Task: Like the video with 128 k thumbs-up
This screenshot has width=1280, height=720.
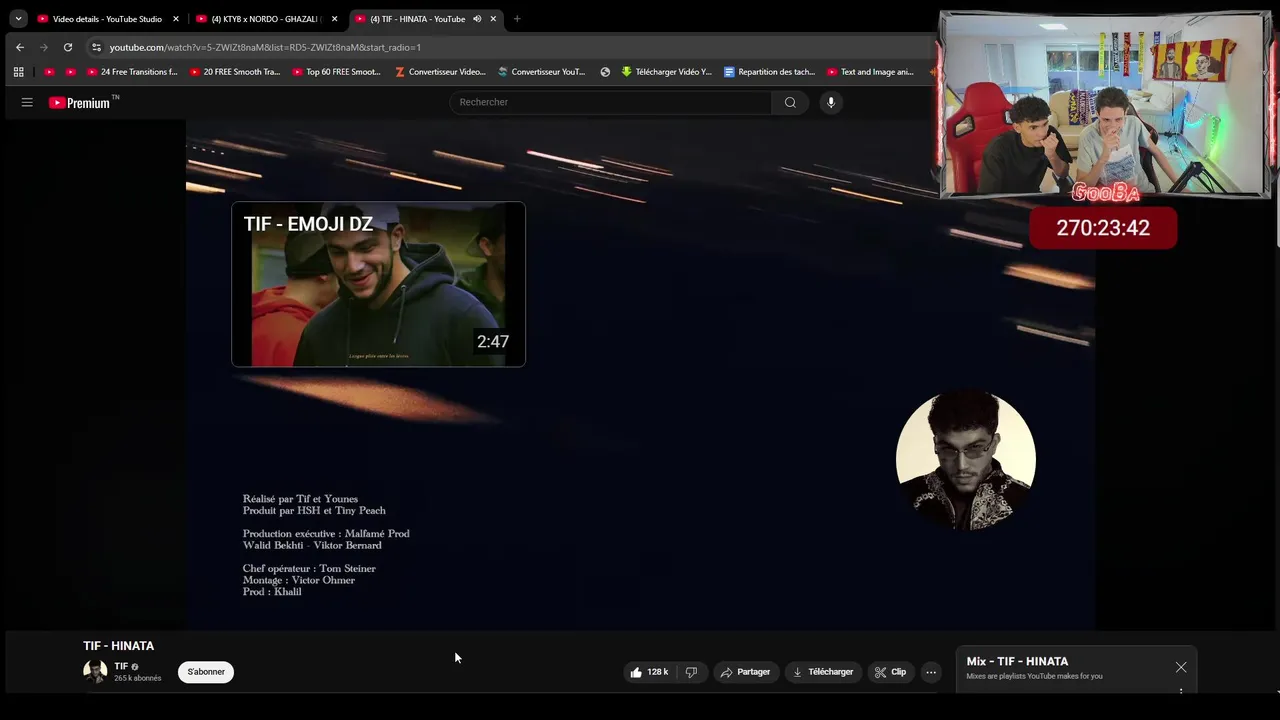Action: (649, 672)
